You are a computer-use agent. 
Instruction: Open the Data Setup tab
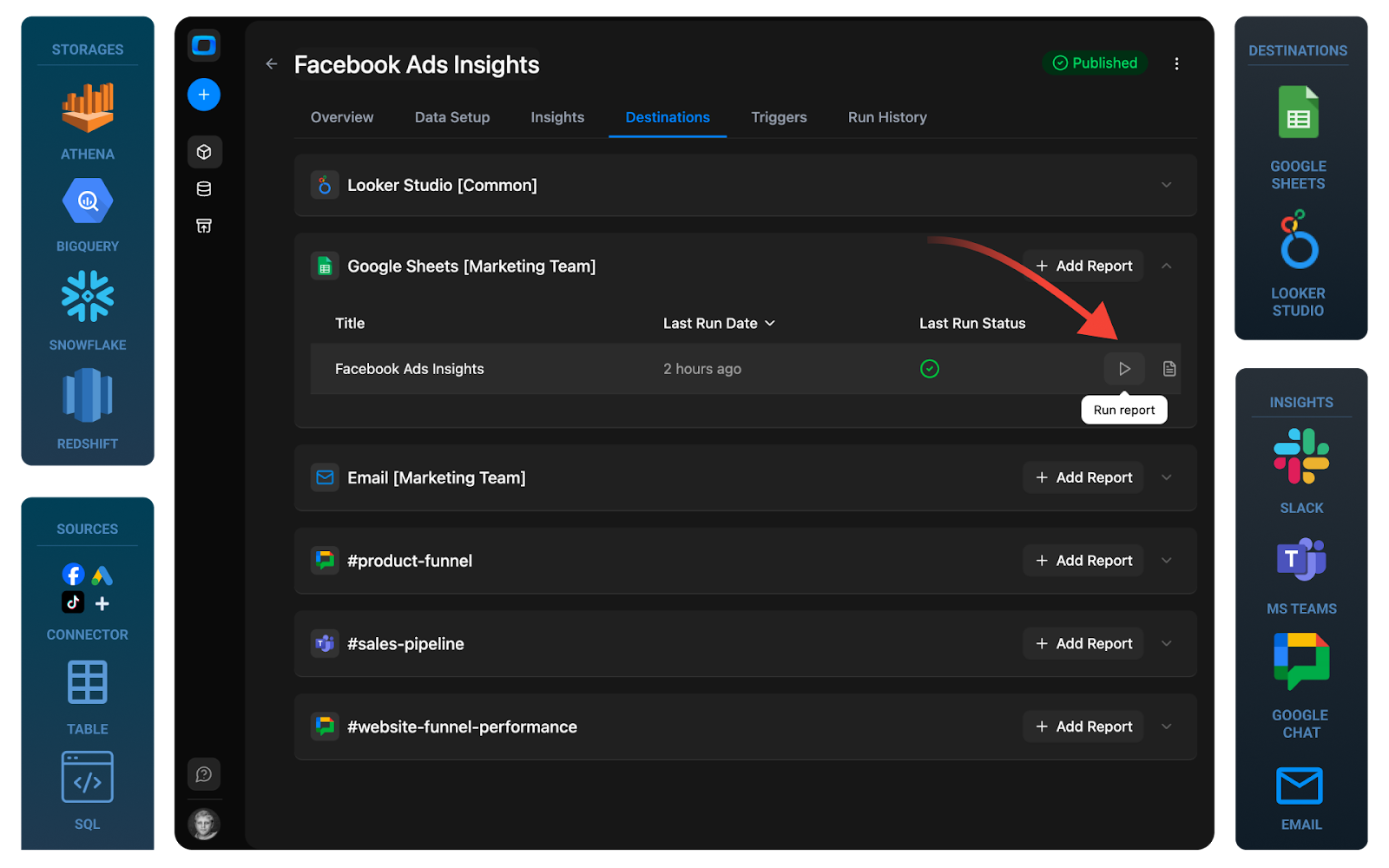coord(452,117)
